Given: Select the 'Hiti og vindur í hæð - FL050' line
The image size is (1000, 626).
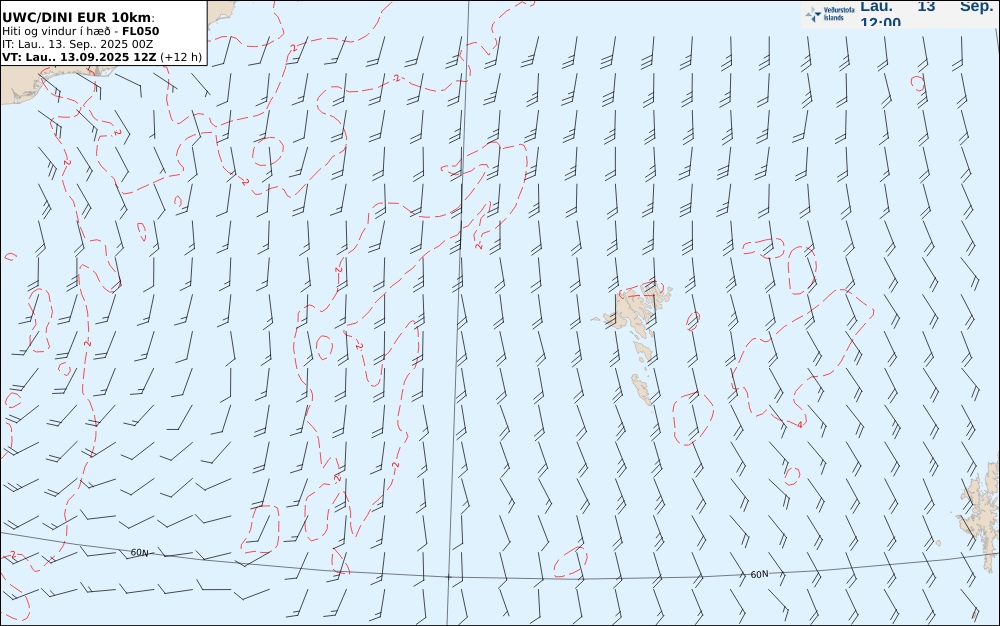Looking at the screenshot, I should 80,31.
